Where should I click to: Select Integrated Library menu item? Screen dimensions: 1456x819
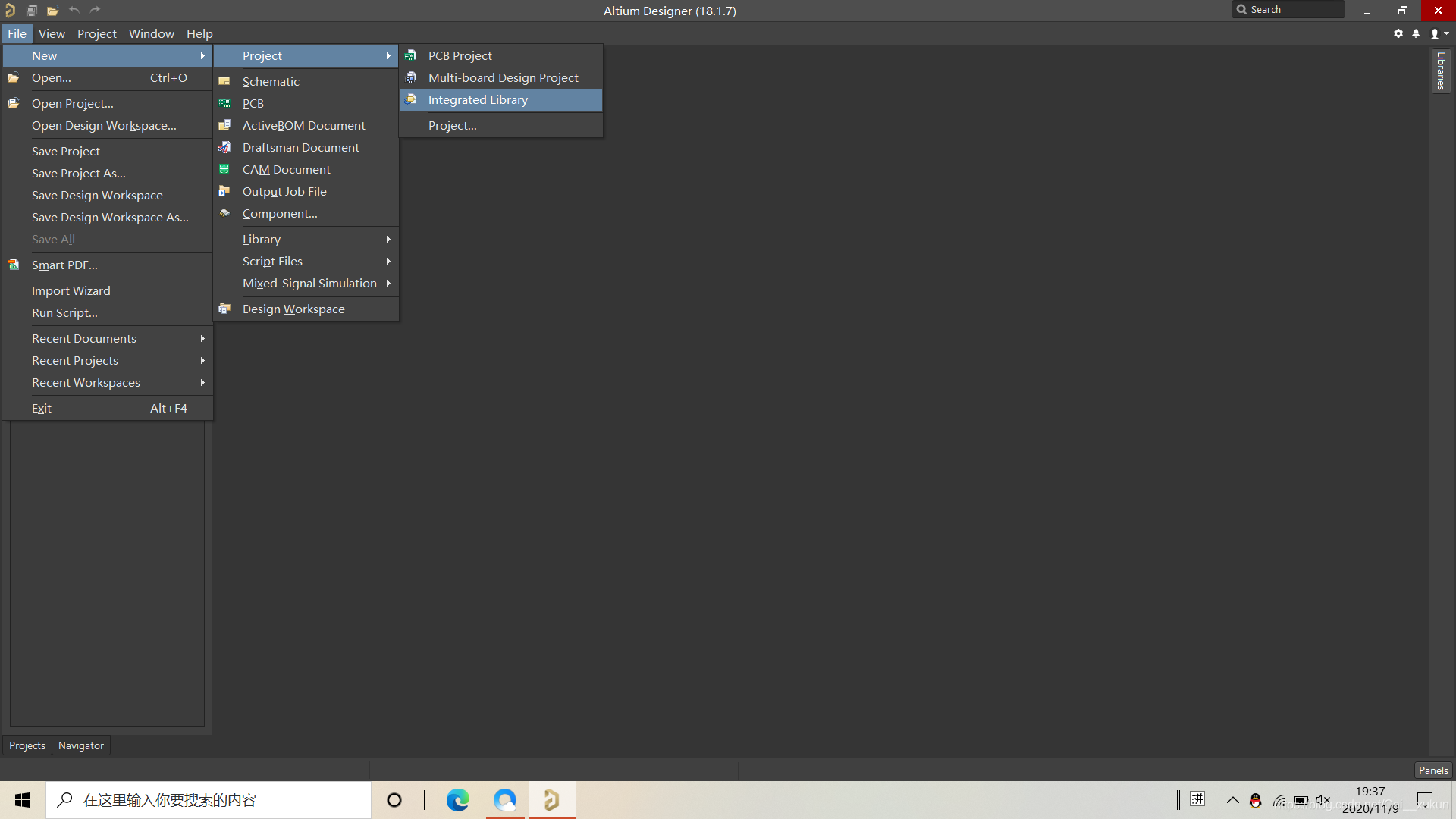point(478,99)
